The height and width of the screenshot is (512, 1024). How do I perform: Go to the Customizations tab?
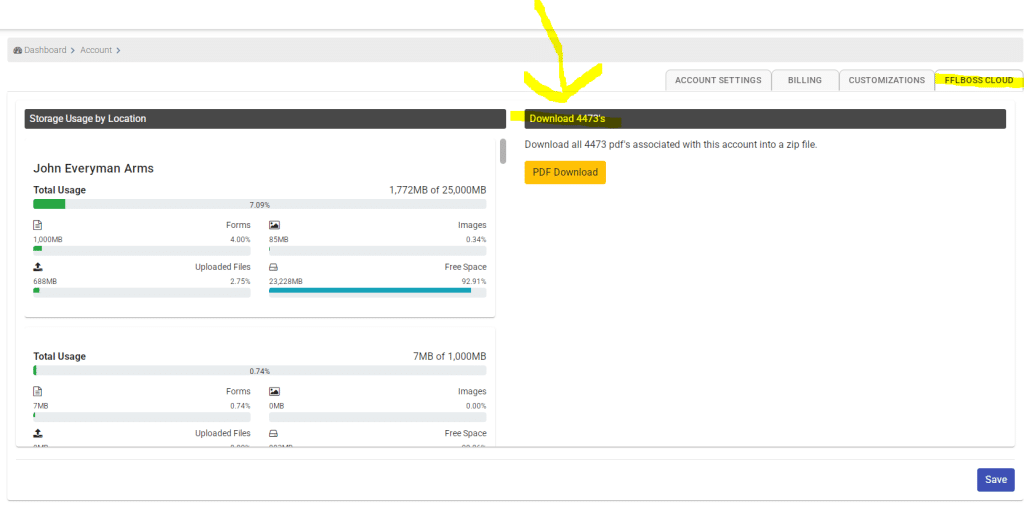coord(886,80)
